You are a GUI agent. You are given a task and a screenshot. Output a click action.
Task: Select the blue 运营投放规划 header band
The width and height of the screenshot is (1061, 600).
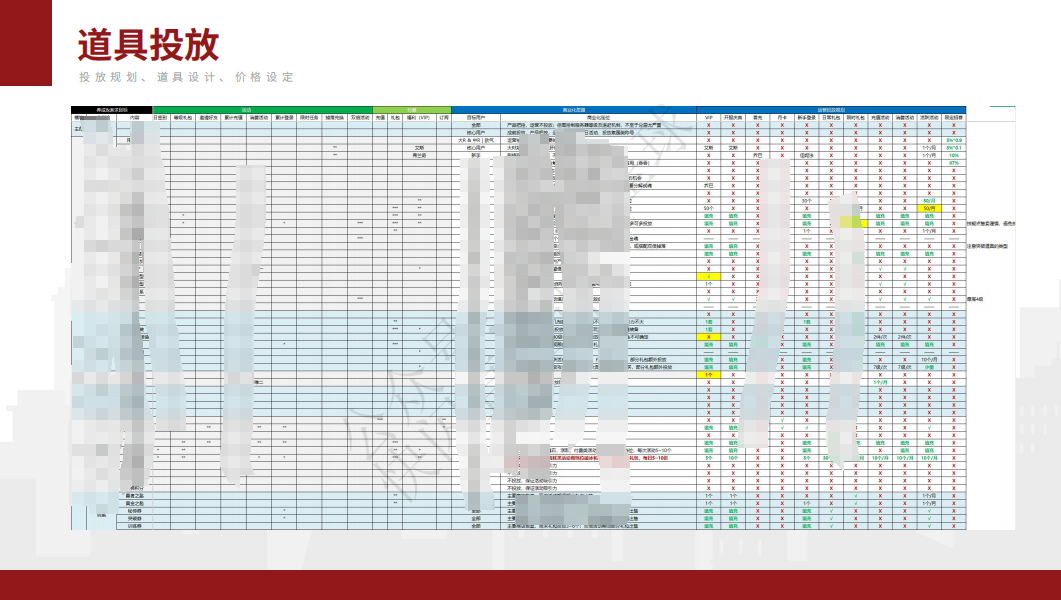831,109
